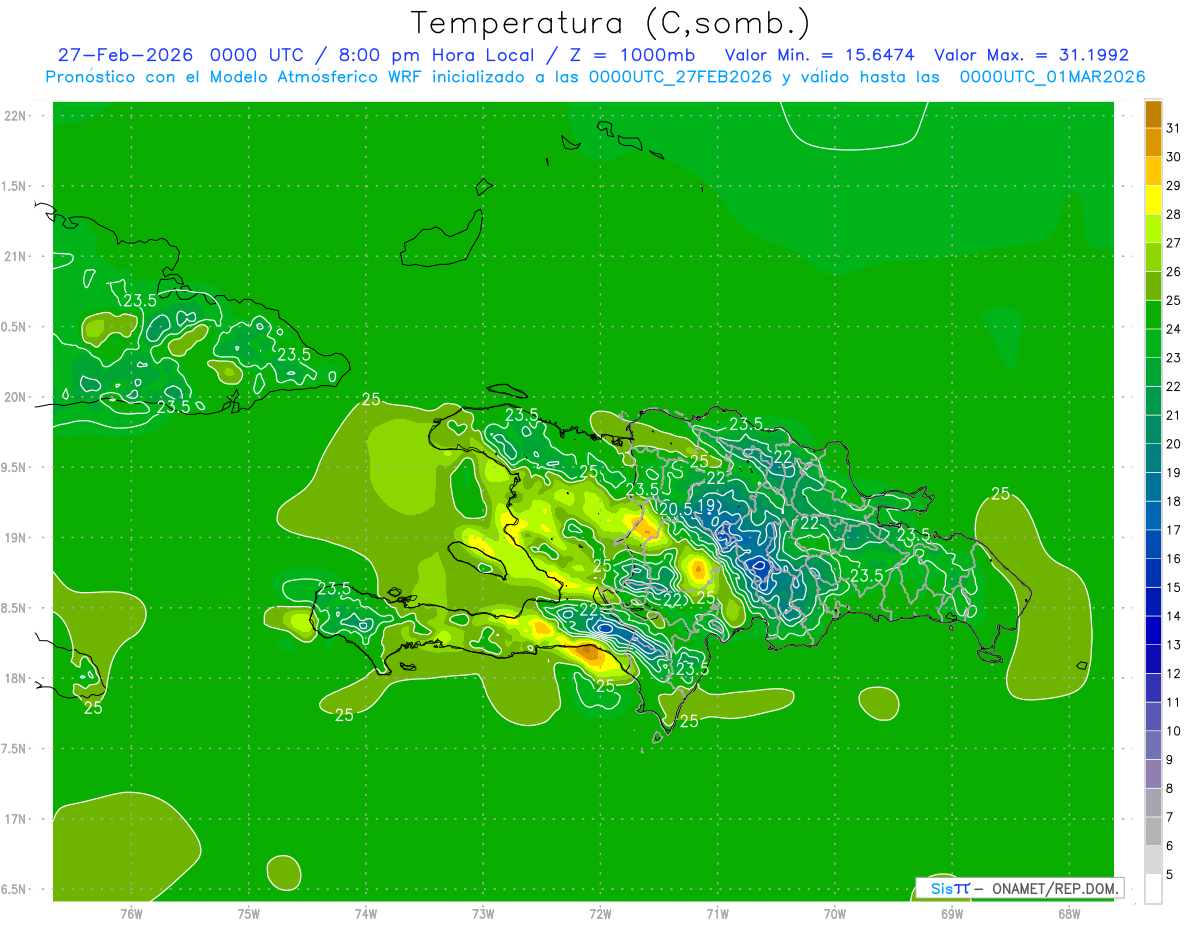Click color scale swatch between 24 and 25
Image resolution: width=1200 pixels, height=927 pixels.
(1153, 315)
